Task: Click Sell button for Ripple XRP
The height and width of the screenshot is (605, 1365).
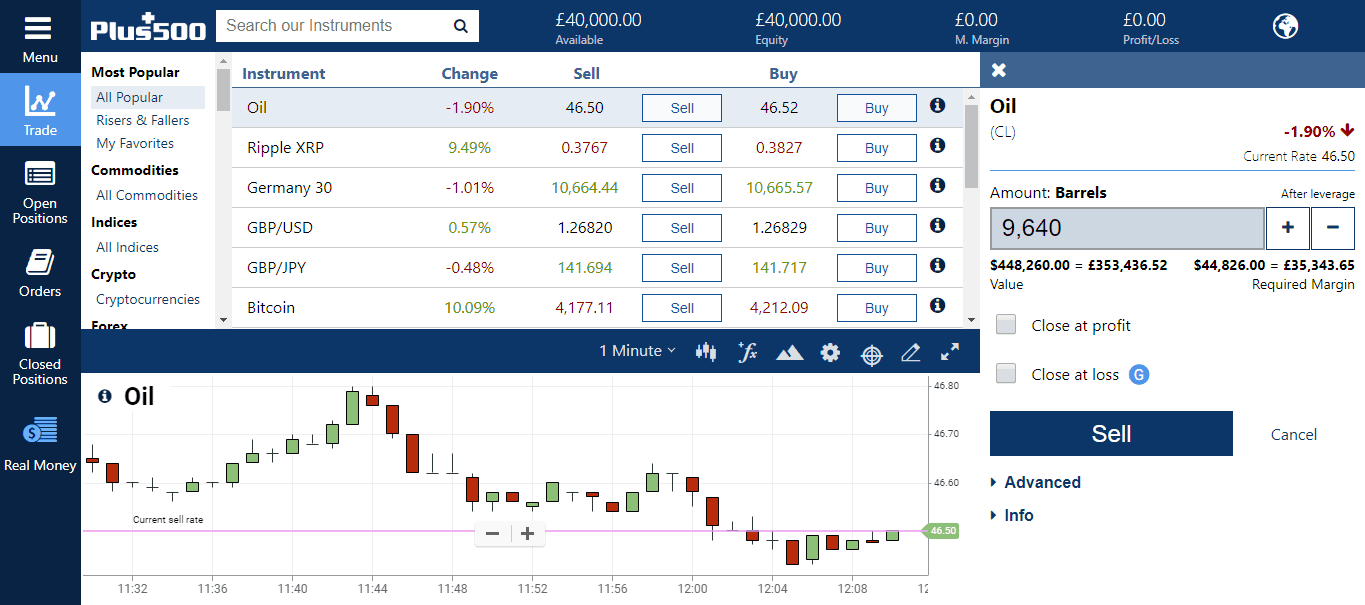Action: (682, 148)
